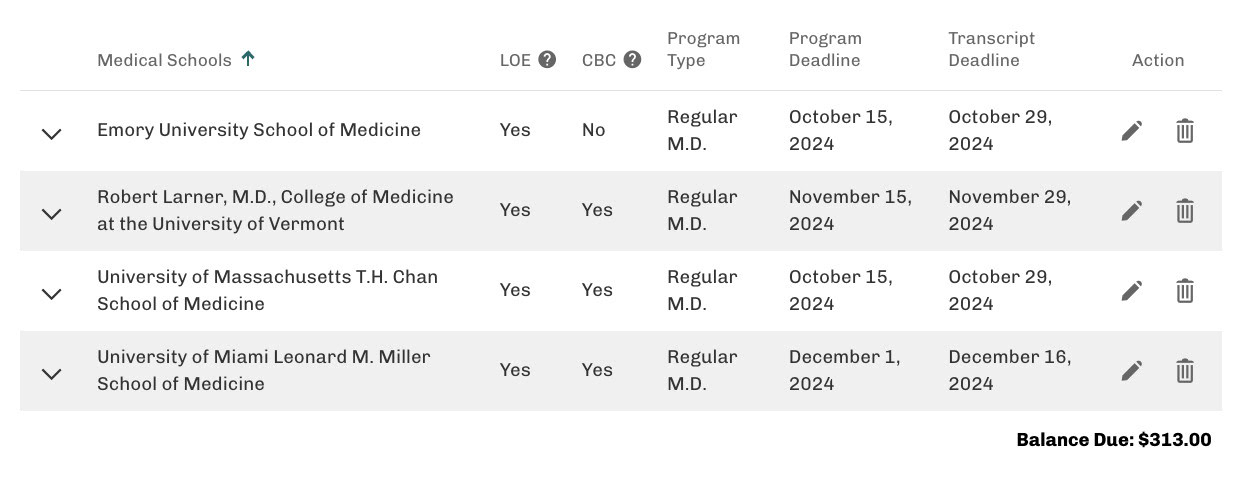Delete the University of Miami Miller entry
This screenshot has width=1246, height=492.
coord(1184,371)
